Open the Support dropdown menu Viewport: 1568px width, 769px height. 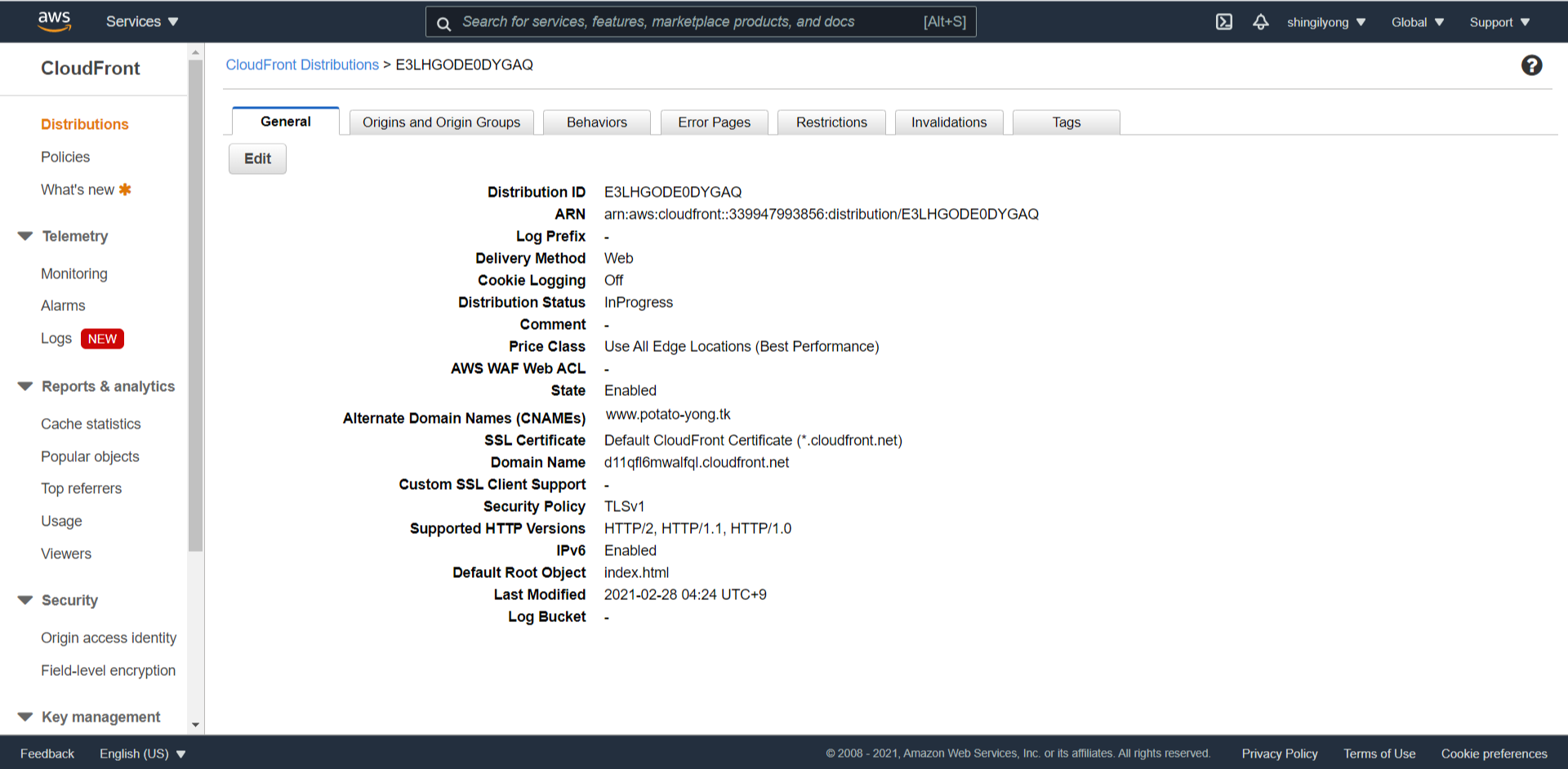tap(1499, 22)
